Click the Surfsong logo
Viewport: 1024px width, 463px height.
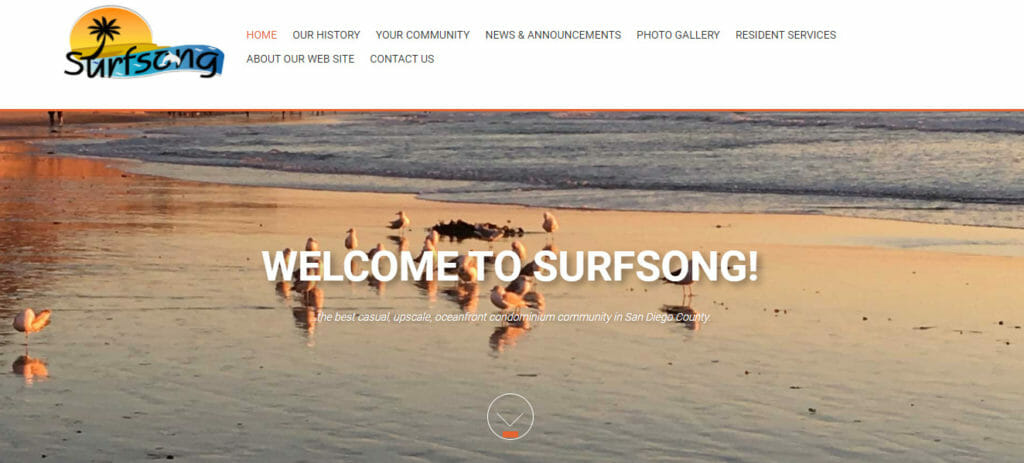(x=144, y=42)
